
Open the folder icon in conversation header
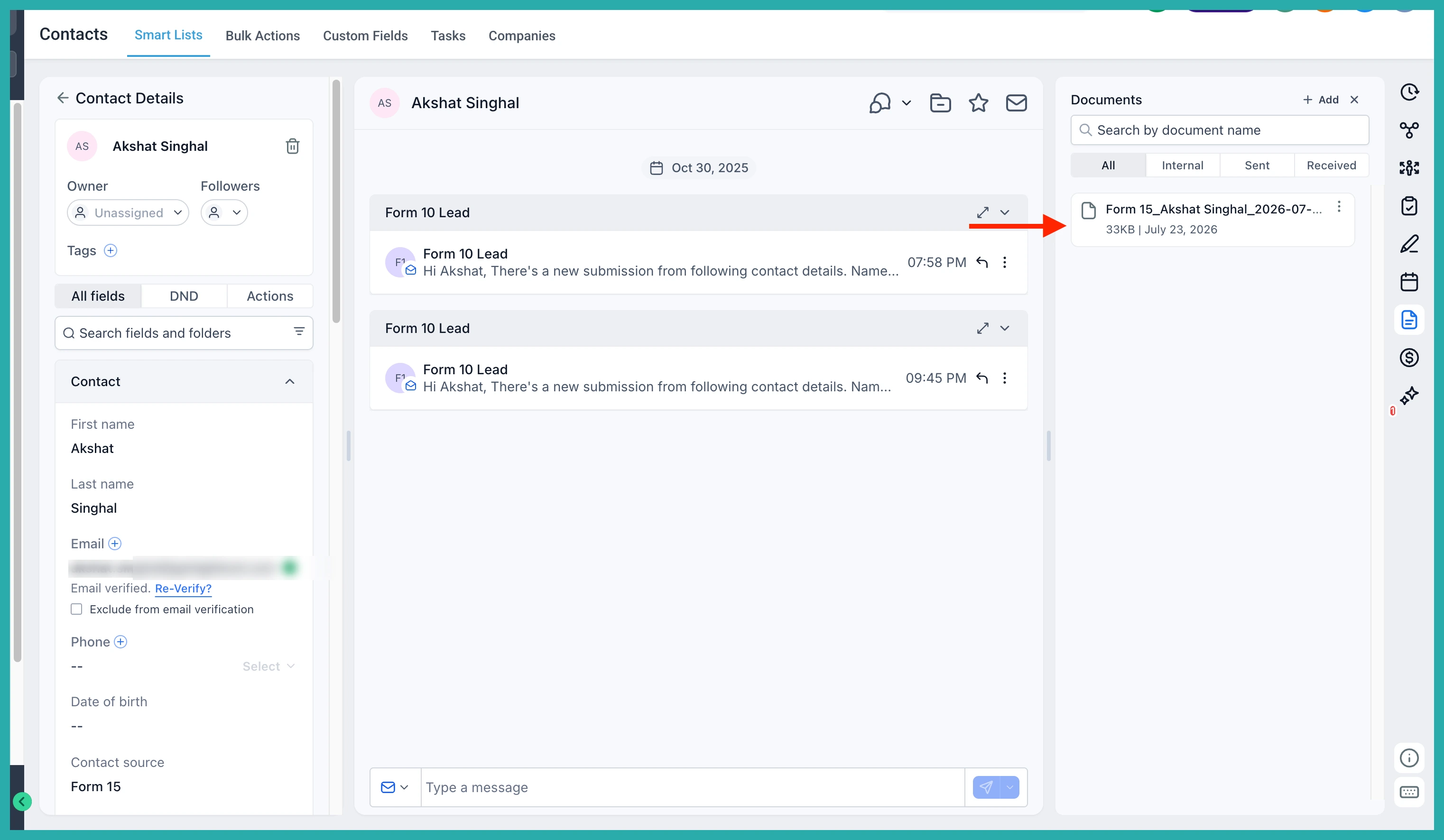tap(940, 103)
